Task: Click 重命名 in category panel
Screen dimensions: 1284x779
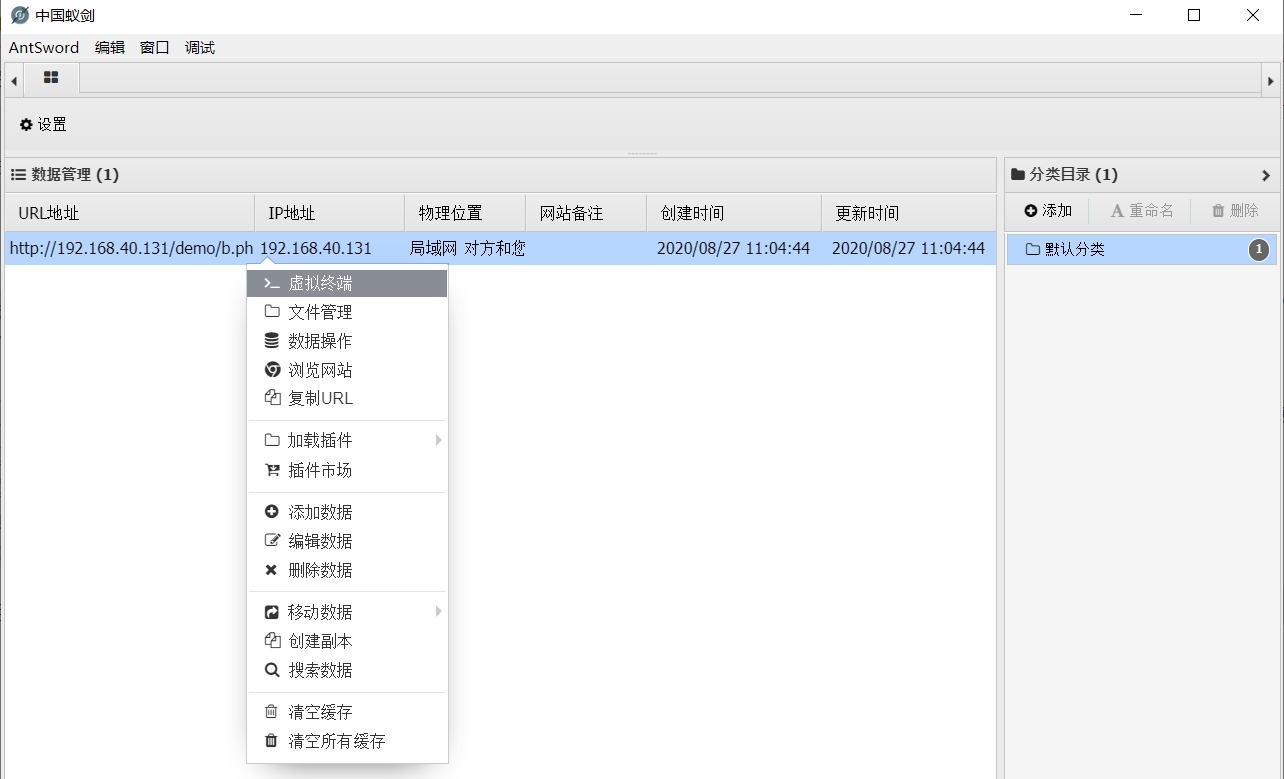Action: pyautogui.click(x=1142, y=211)
